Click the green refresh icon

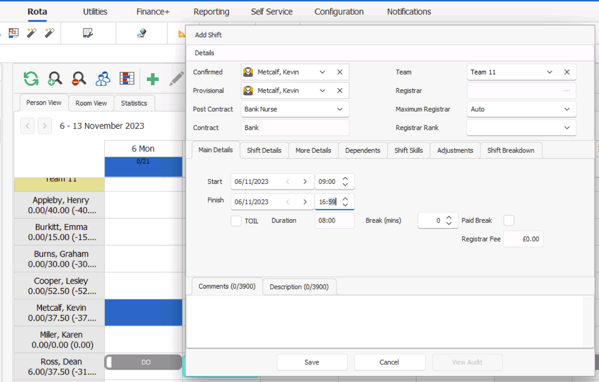(31, 79)
